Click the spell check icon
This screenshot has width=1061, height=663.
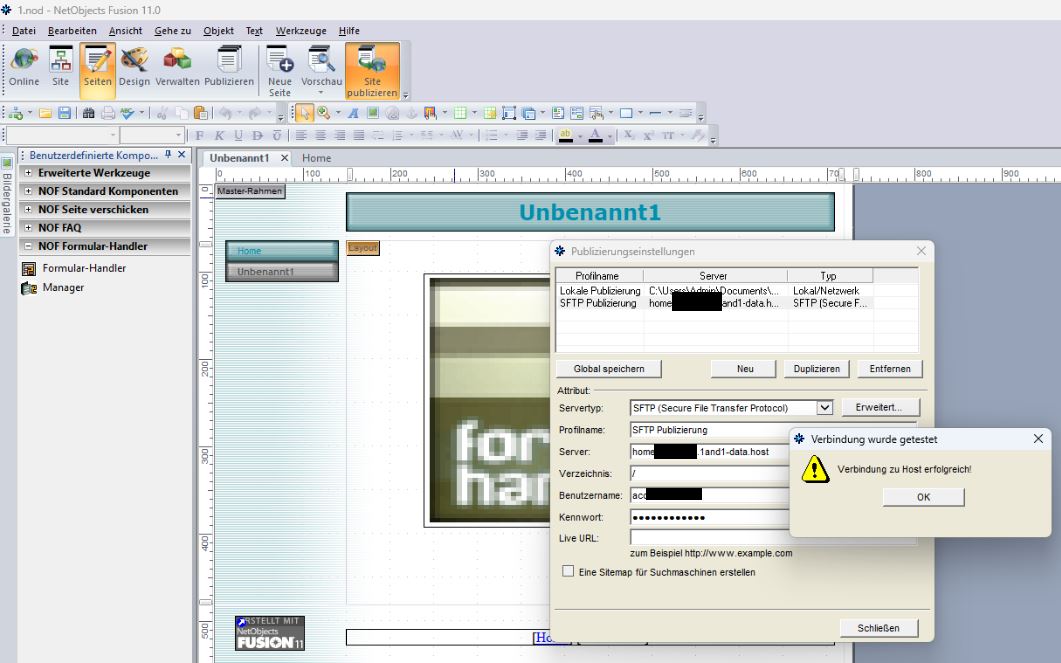click(x=127, y=113)
